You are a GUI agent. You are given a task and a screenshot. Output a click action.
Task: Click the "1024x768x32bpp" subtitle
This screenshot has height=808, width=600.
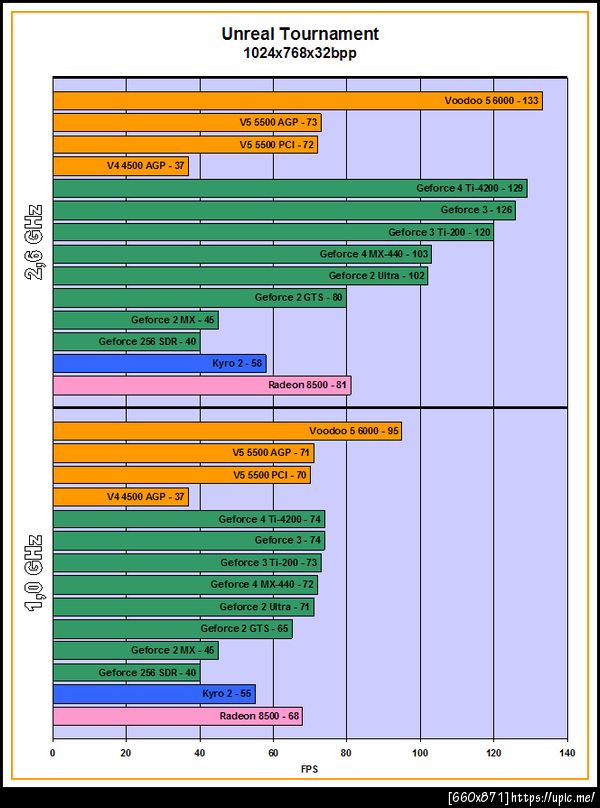[300, 53]
